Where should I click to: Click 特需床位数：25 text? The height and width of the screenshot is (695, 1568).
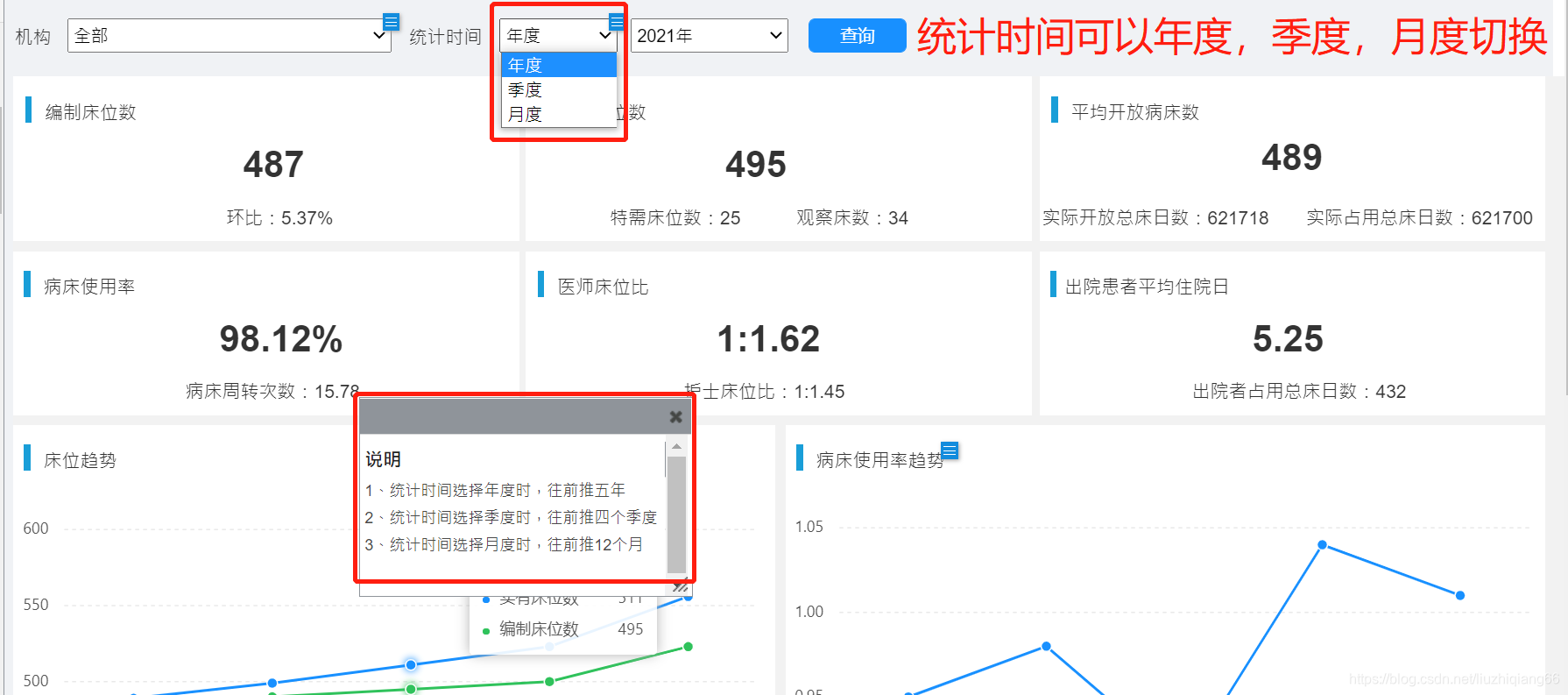(675, 218)
